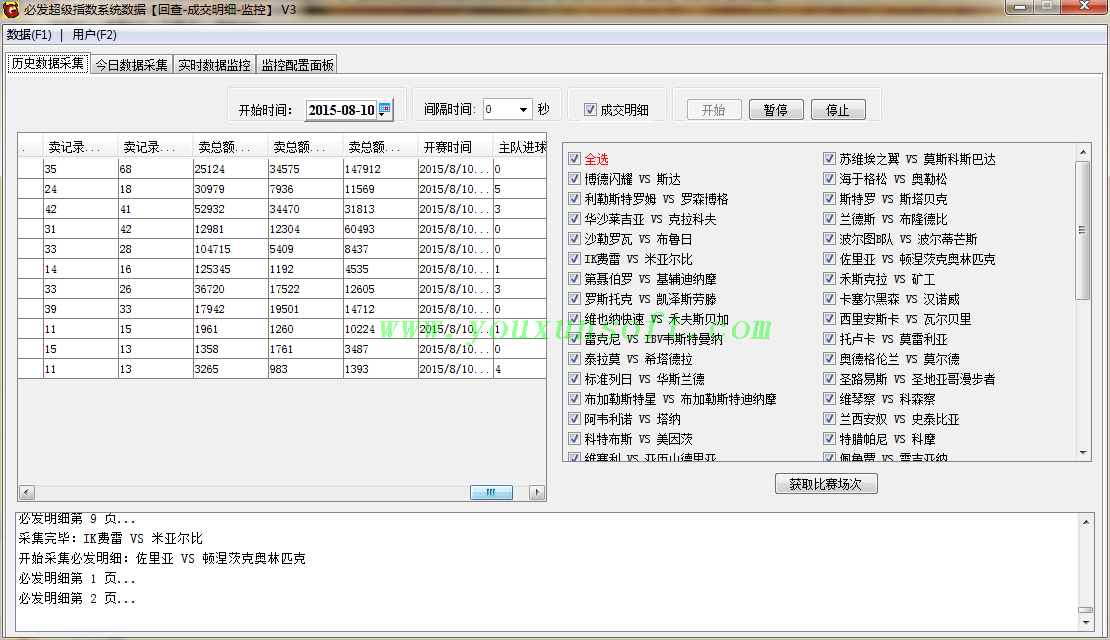Toggle the 维琴察 VS 科森察 checkbox
Image resolution: width=1110 pixels, height=640 pixels.
pyautogui.click(x=829, y=399)
